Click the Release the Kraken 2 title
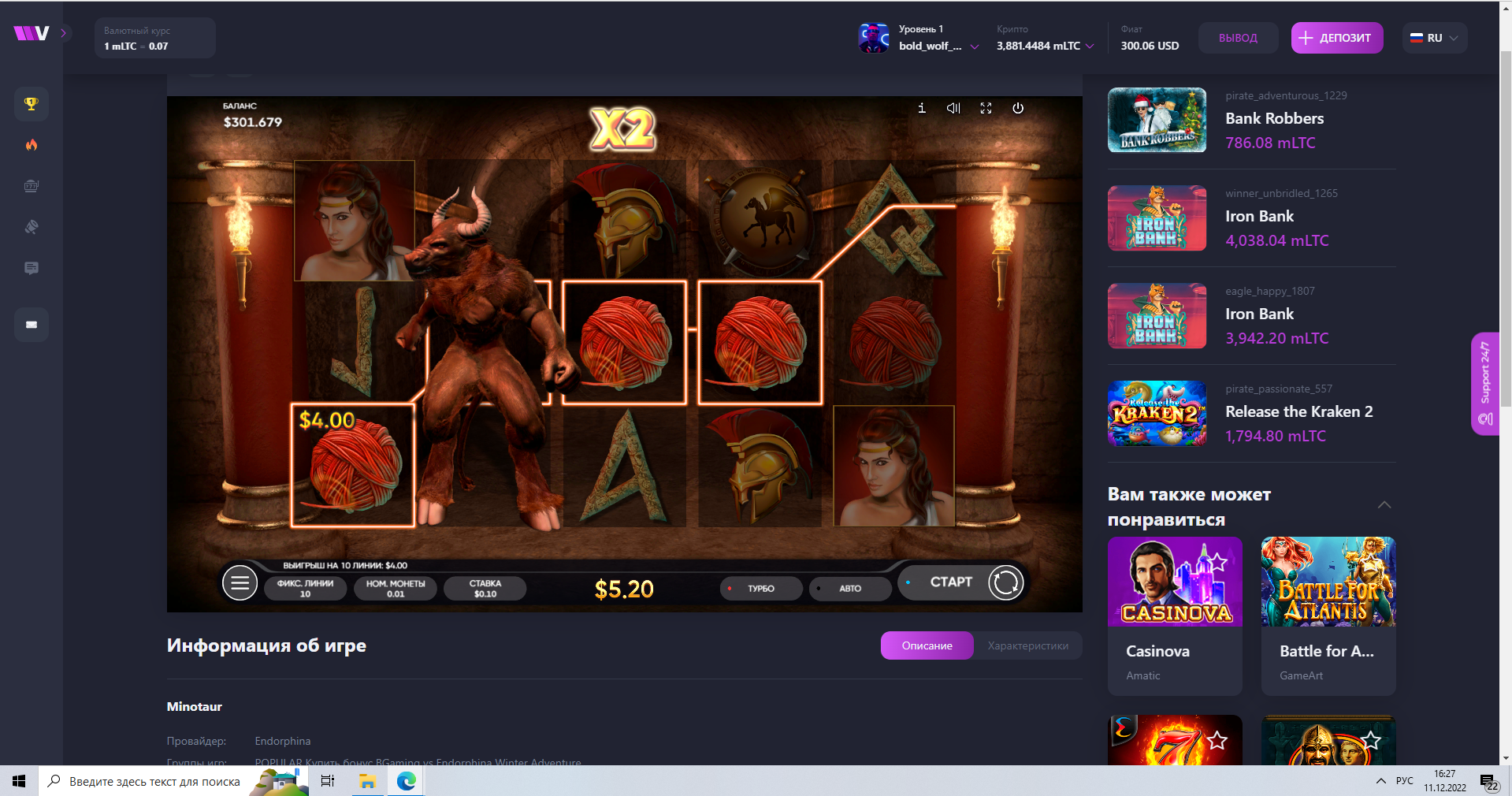 click(1298, 411)
